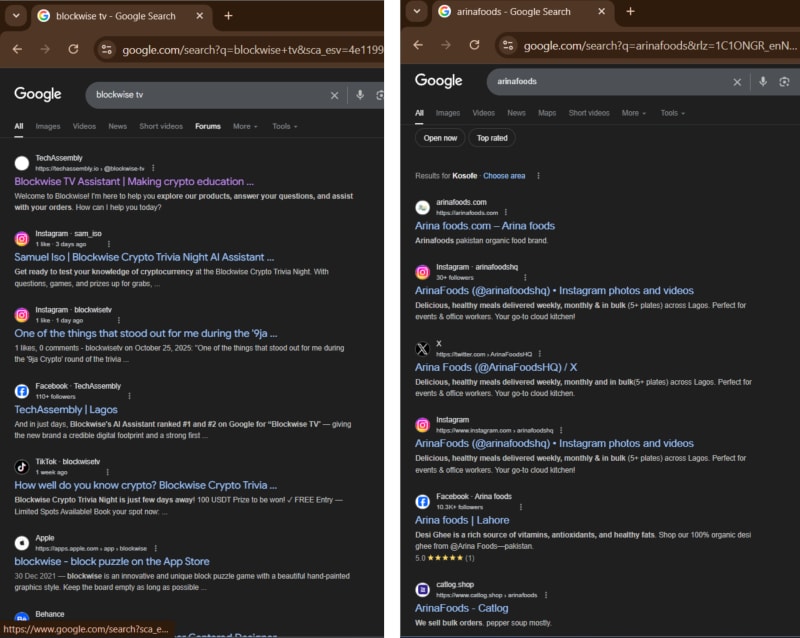Start voice search in blockwise tv window
The width and height of the screenshot is (800, 638).
360,95
